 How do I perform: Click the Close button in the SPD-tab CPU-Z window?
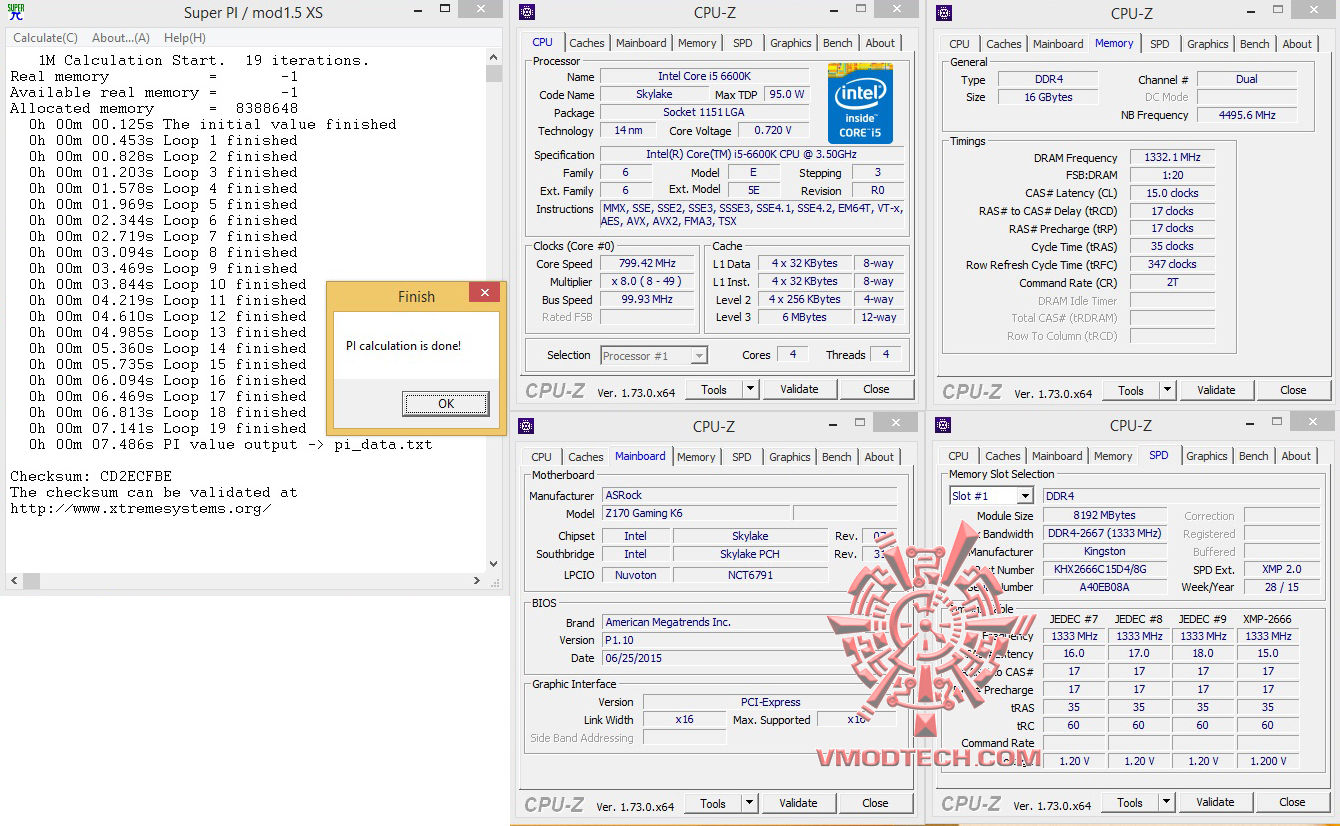pos(1292,802)
